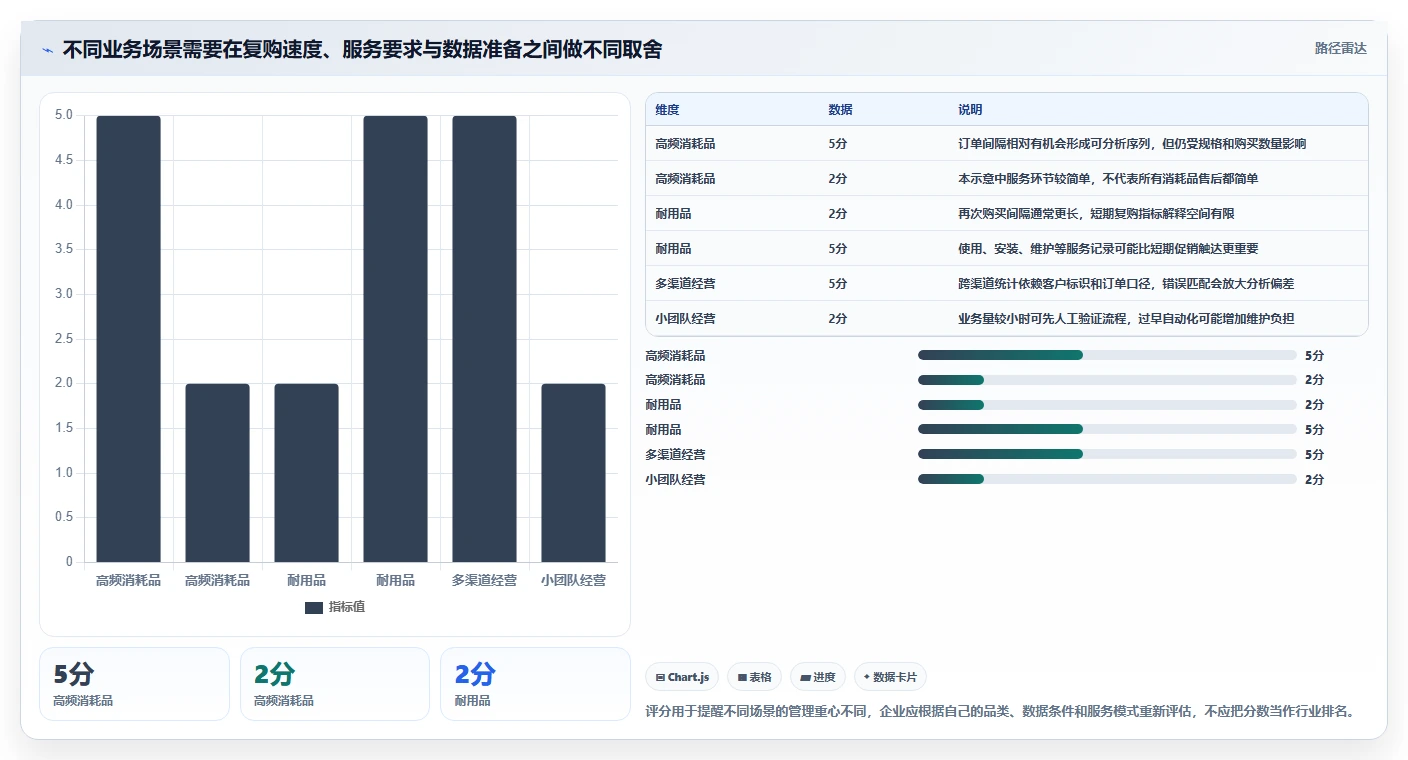The height and width of the screenshot is (760, 1408).
Task: Click the 小团队经营 label on the chart axis
Action: pyautogui.click(x=573, y=580)
